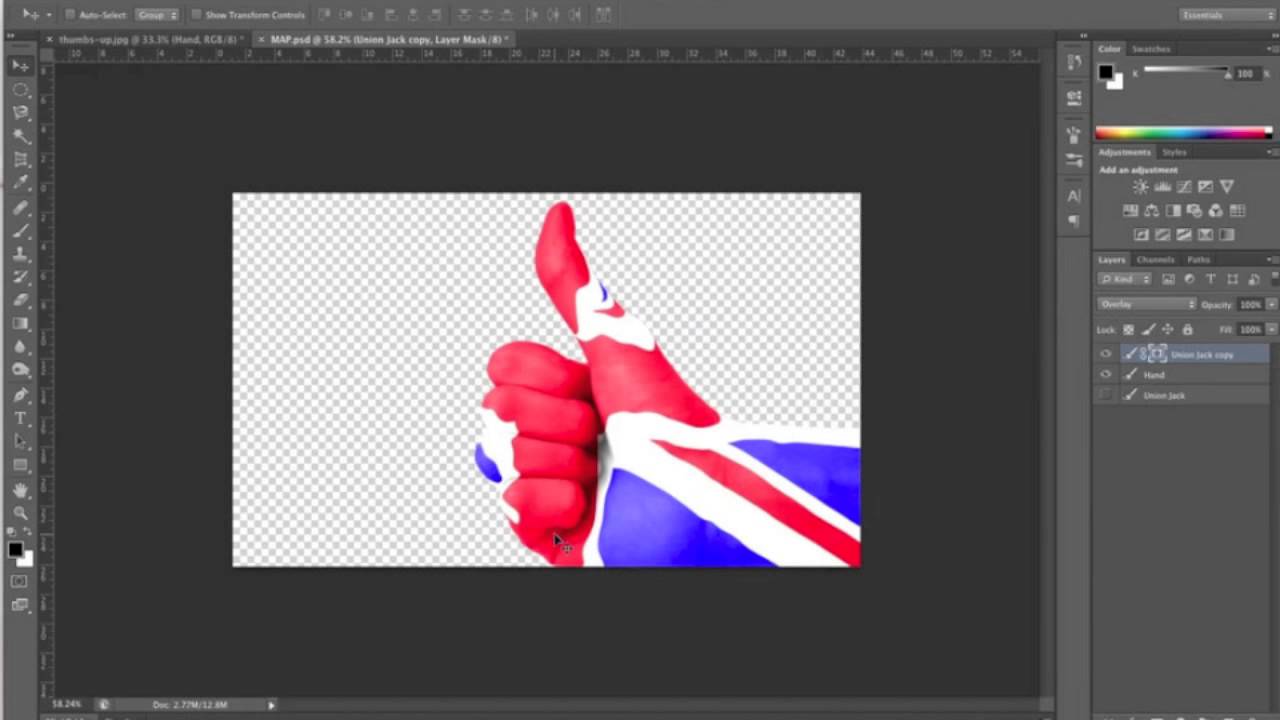The height and width of the screenshot is (720, 1280).
Task: Add Color Balance adjustment
Action: coord(1151,211)
